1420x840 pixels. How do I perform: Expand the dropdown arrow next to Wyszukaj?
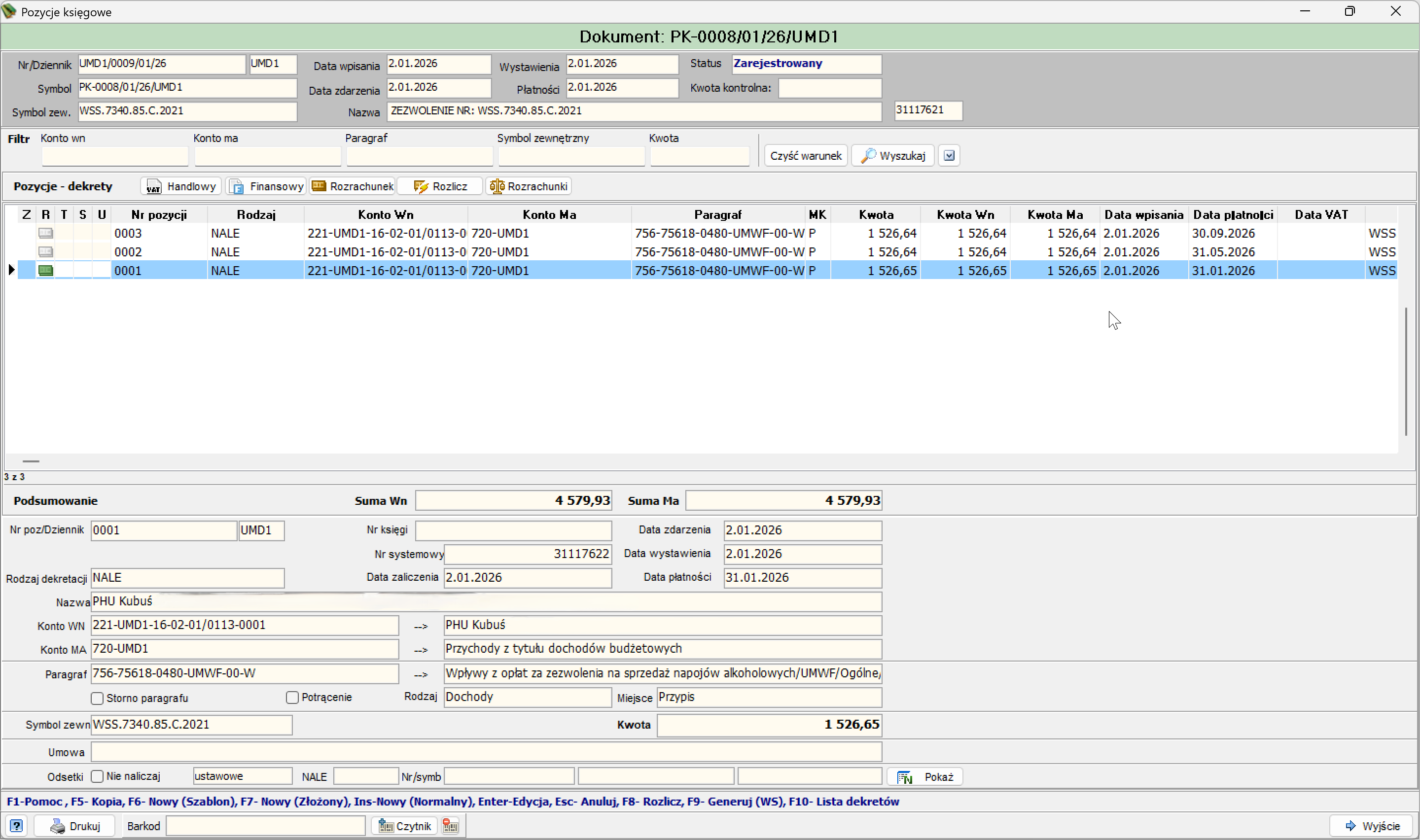pos(949,156)
